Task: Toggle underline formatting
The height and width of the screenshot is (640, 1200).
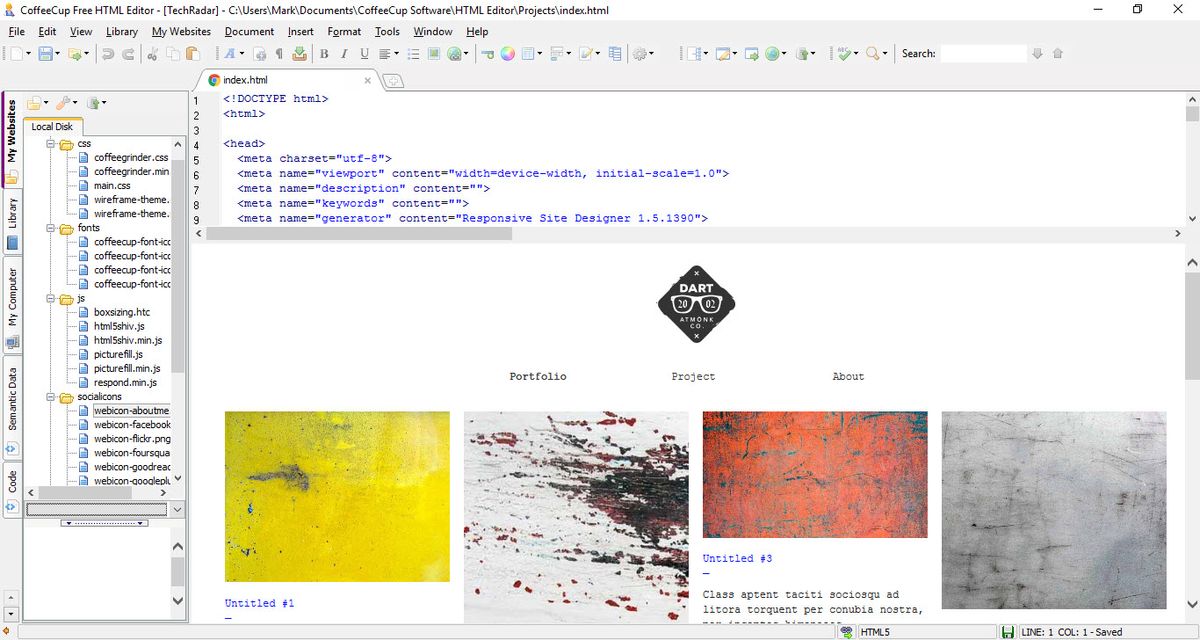Action: [x=363, y=53]
